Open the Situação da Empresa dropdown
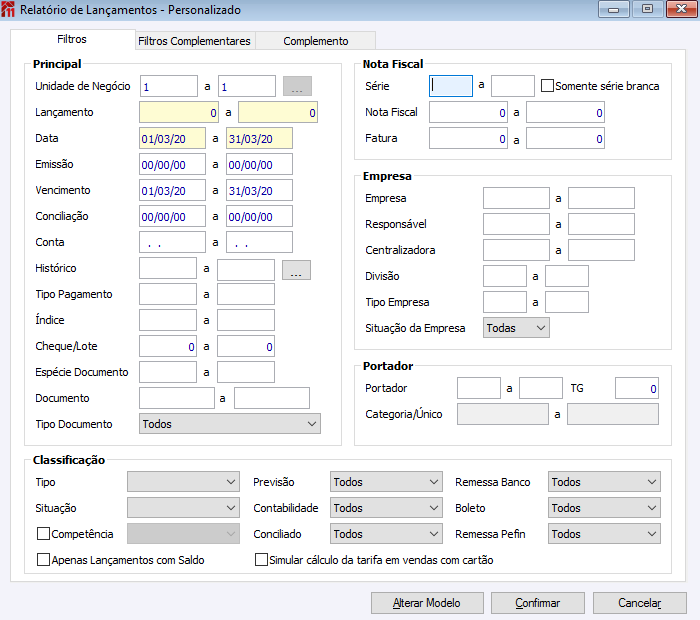Viewport: 700px width, 620px height. [516, 328]
